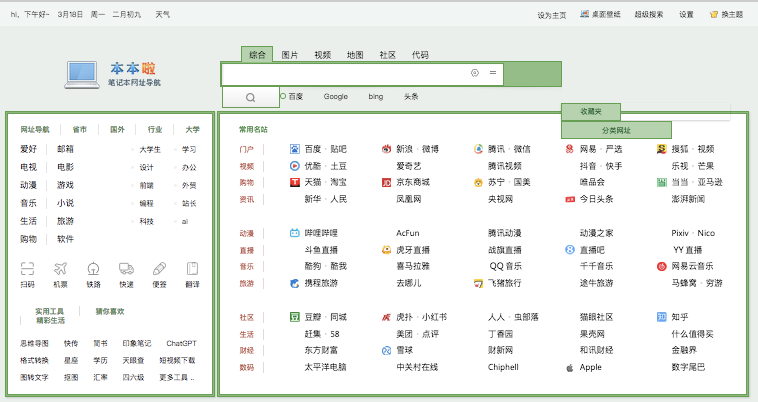This screenshot has width=758, height=402.
Task: Click the 京东商城 JD icon
Action: [386, 182]
